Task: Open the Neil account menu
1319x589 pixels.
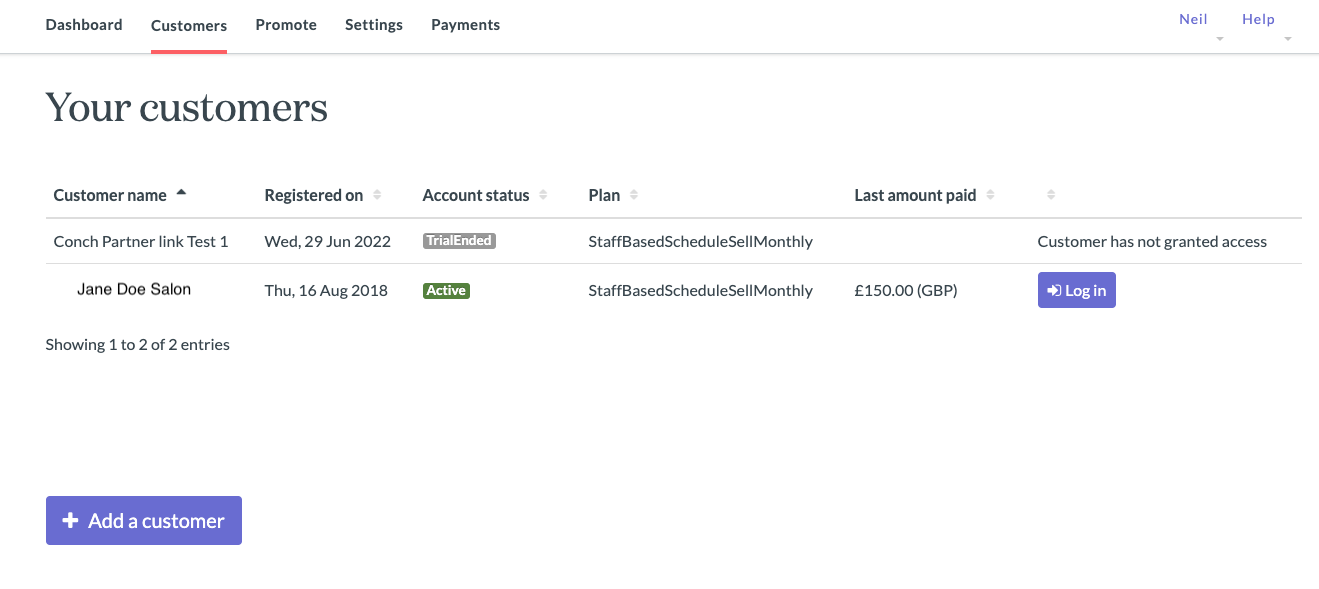Action: point(1193,19)
